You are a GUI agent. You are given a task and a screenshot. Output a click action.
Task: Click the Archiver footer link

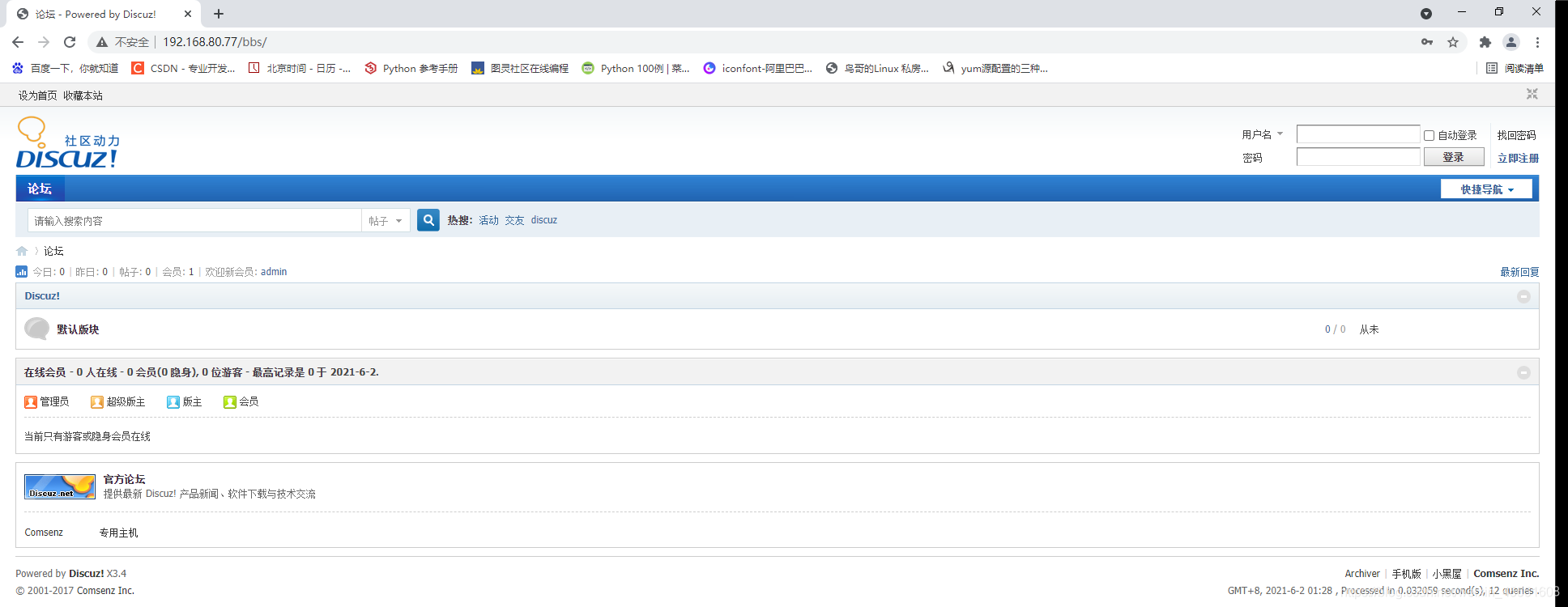[1362, 573]
